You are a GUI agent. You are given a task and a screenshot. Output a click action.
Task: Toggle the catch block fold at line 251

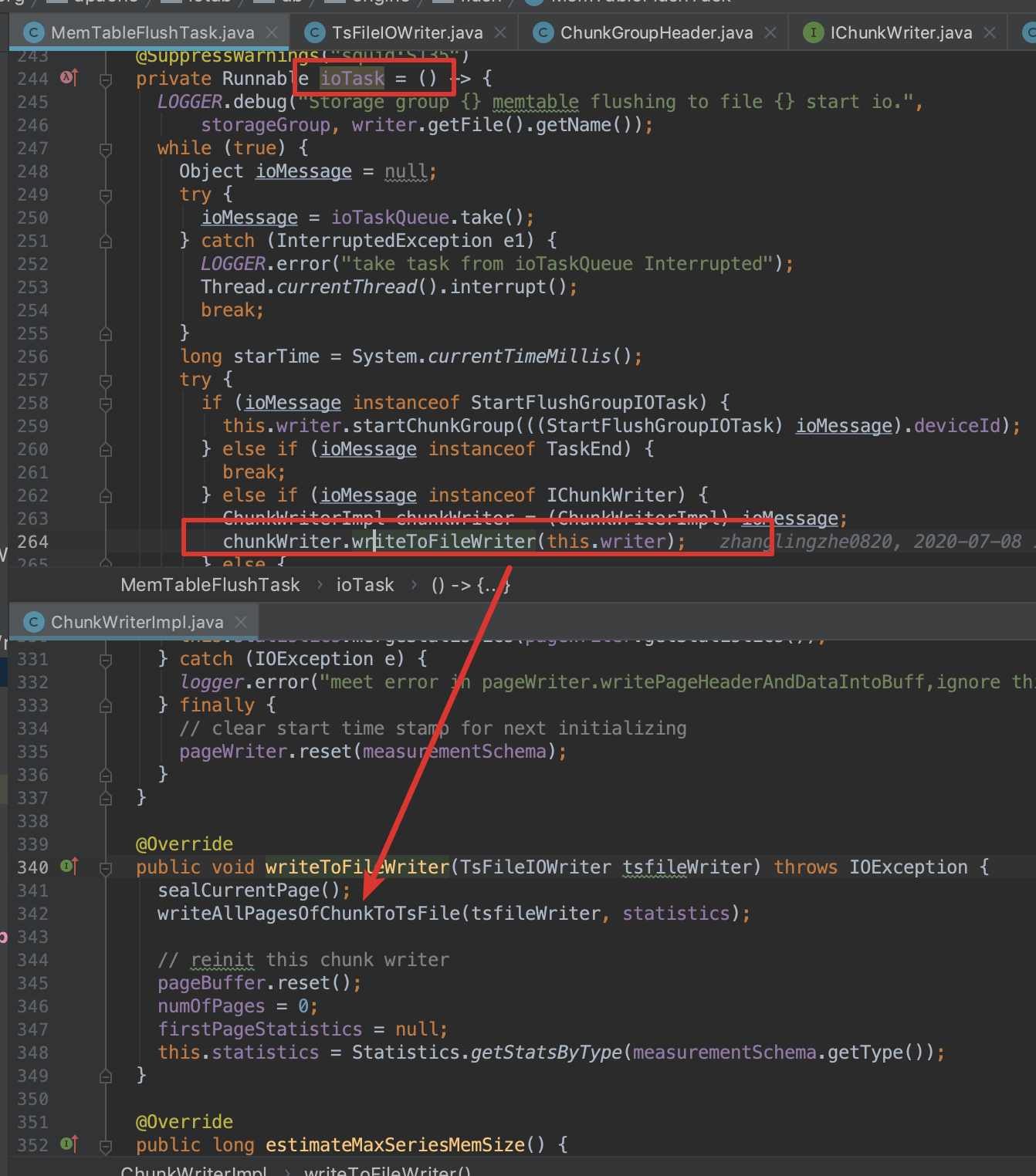[x=106, y=241]
